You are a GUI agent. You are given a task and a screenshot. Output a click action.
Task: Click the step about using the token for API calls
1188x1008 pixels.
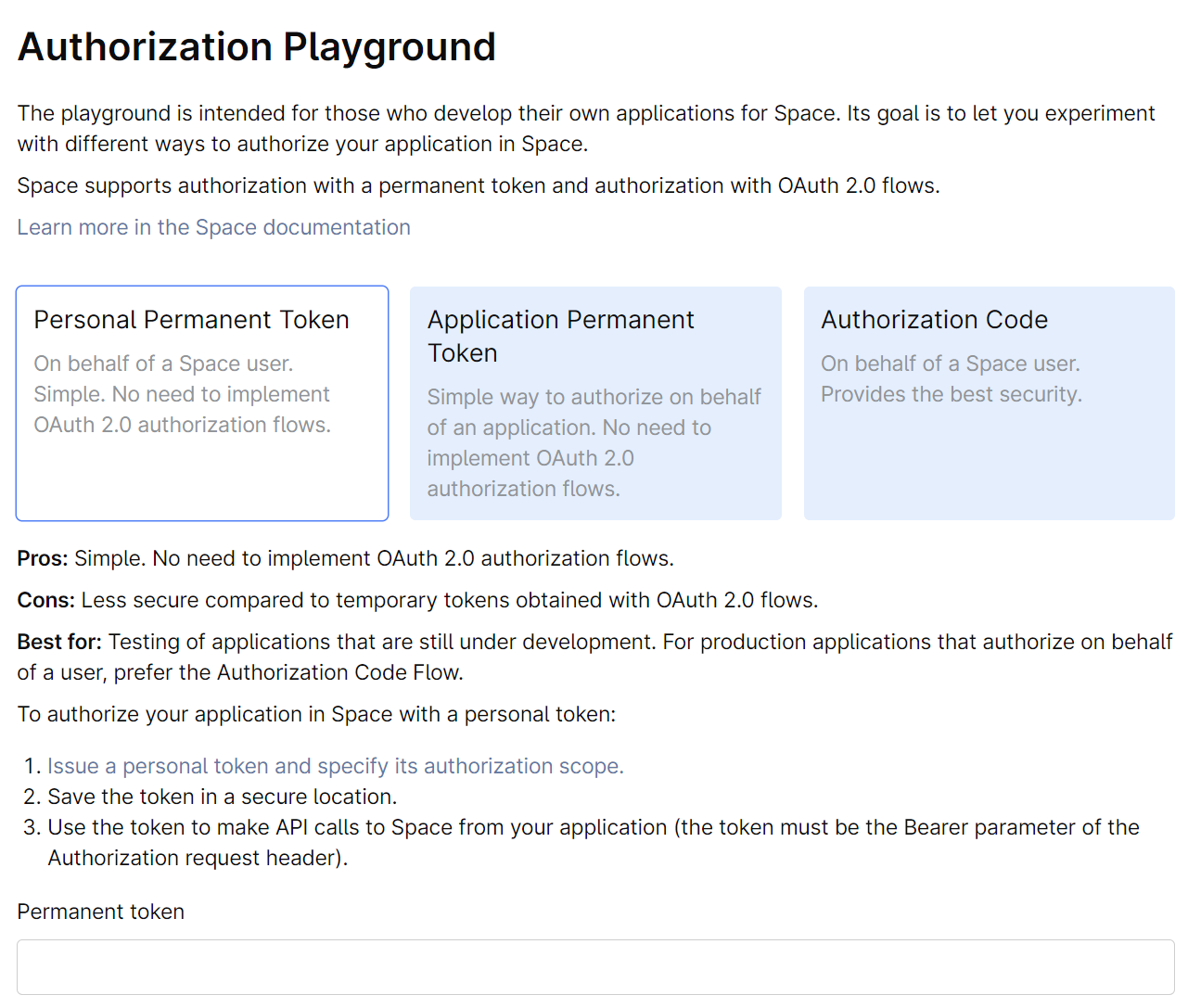593,827
